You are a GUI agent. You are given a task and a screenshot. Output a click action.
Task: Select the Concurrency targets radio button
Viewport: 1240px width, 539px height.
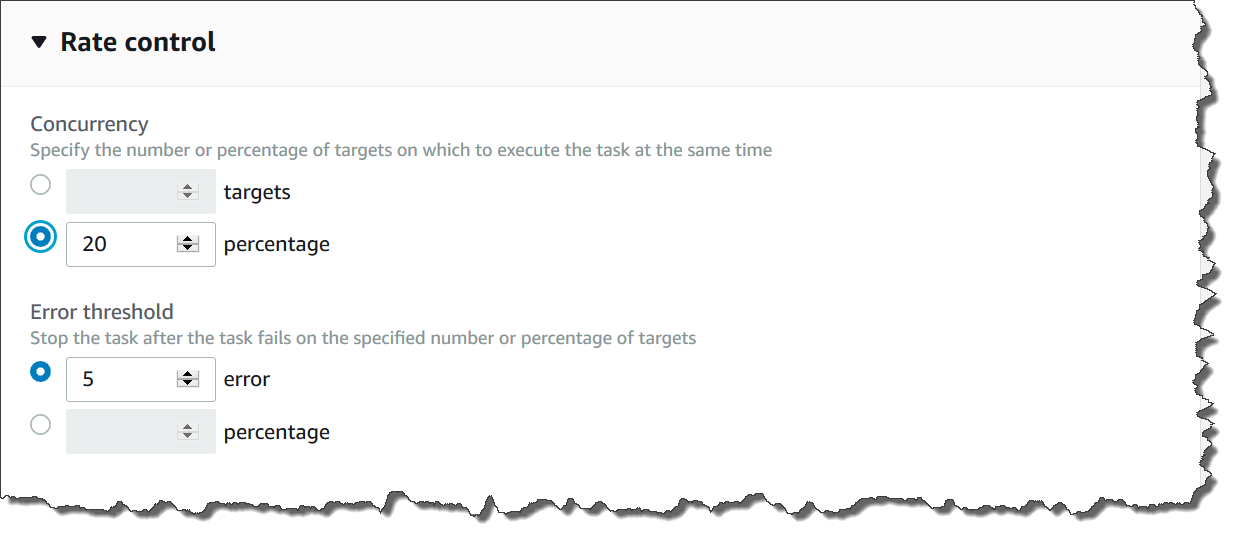click(x=40, y=185)
